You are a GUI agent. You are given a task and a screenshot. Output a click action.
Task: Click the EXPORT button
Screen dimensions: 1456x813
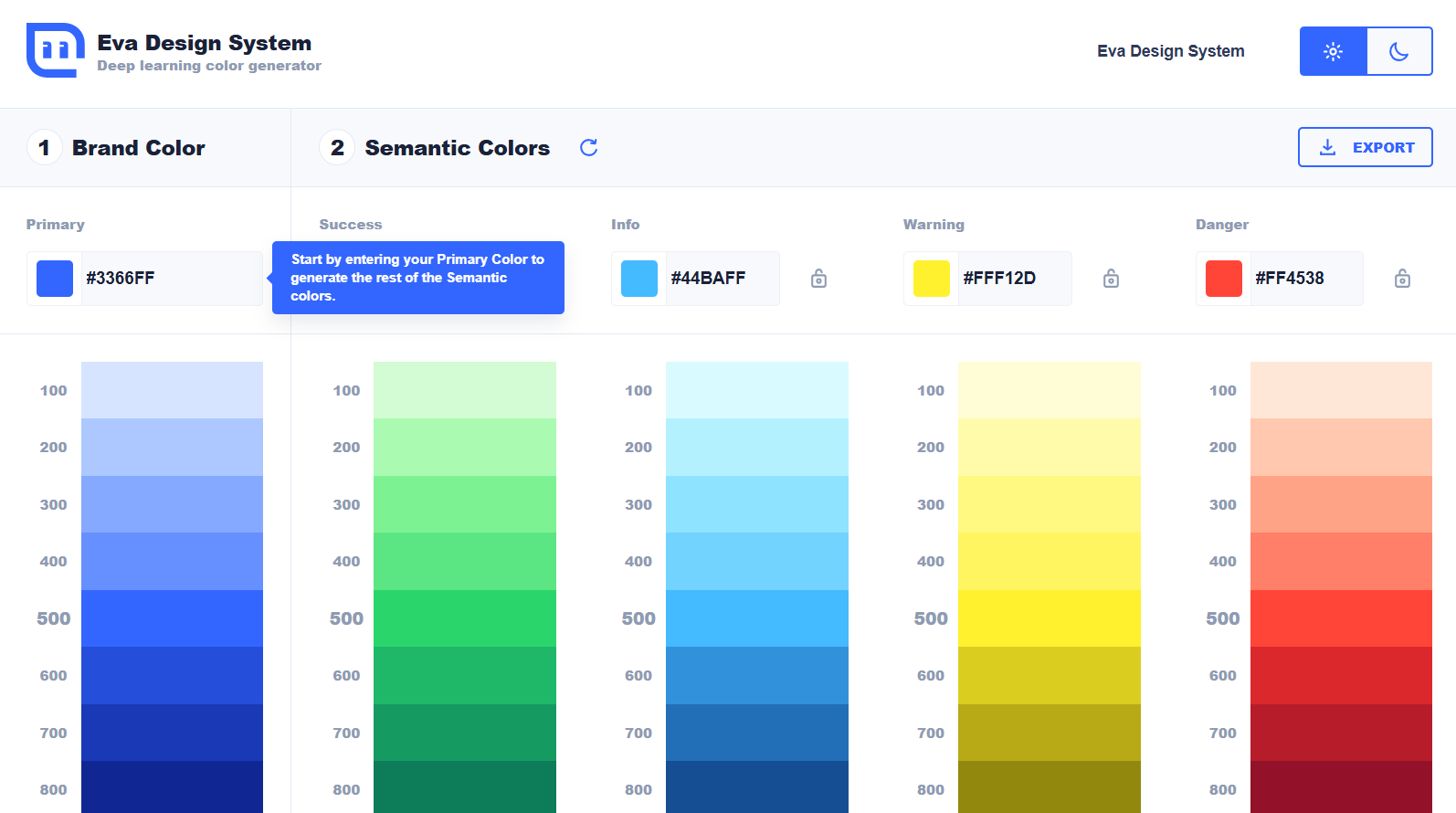[1365, 147]
